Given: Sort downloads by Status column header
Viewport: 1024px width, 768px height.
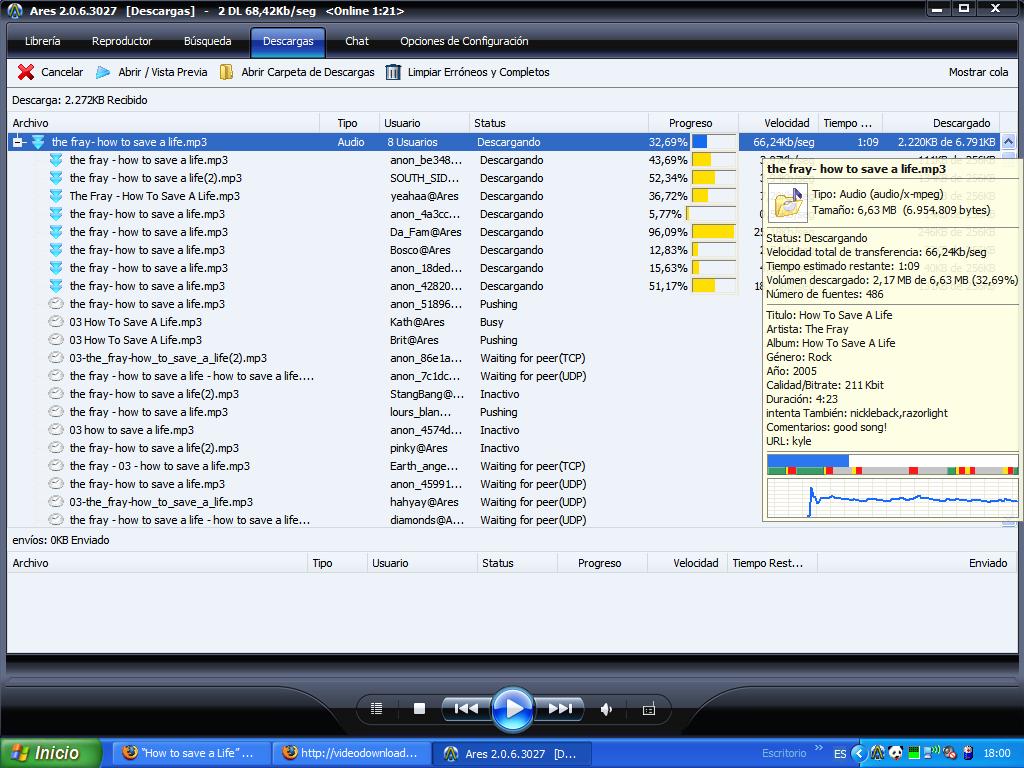Looking at the screenshot, I should [x=558, y=123].
